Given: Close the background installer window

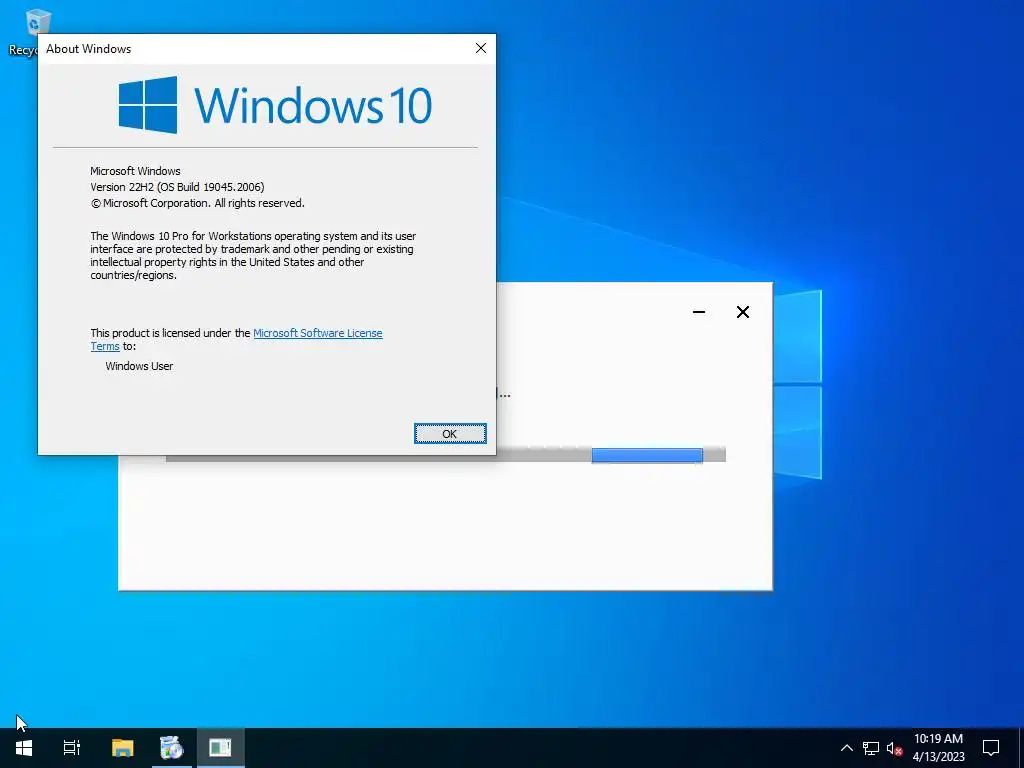Looking at the screenshot, I should point(743,312).
